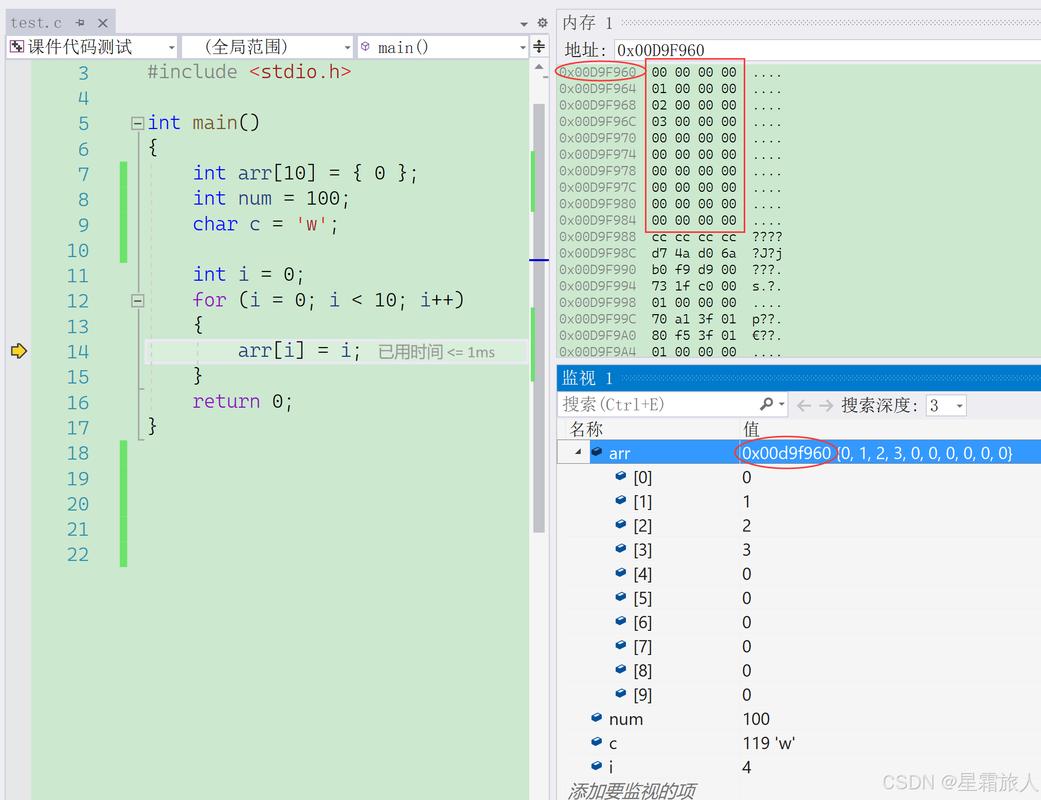Click 添加要监视的项 to add a watch
Screen dimensions: 1041x800
click(x=632, y=790)
